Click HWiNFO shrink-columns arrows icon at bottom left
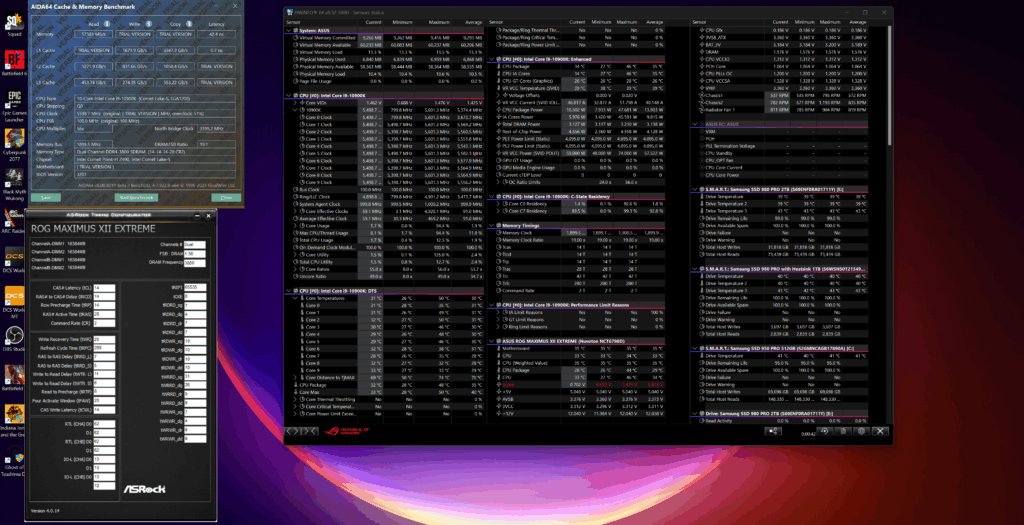The height and width of the screenshot is (525, 1024). click(312, 431)
